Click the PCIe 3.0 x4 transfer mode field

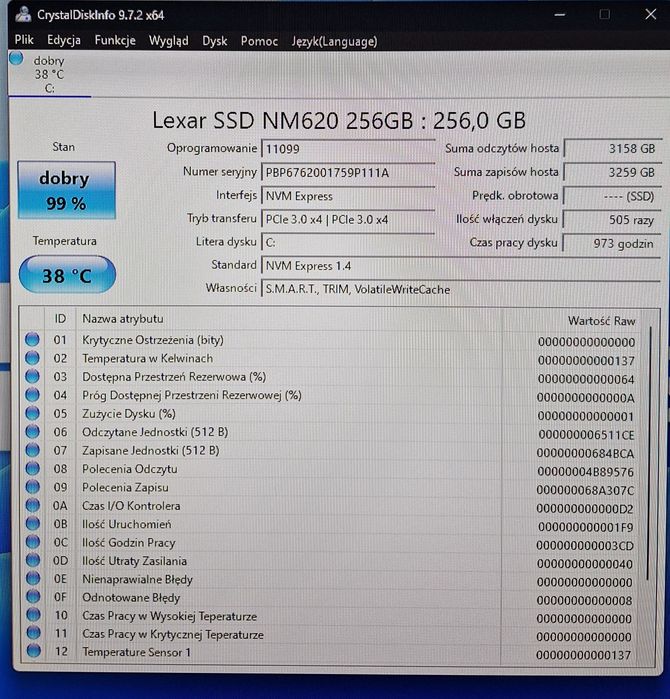point(348,220)
